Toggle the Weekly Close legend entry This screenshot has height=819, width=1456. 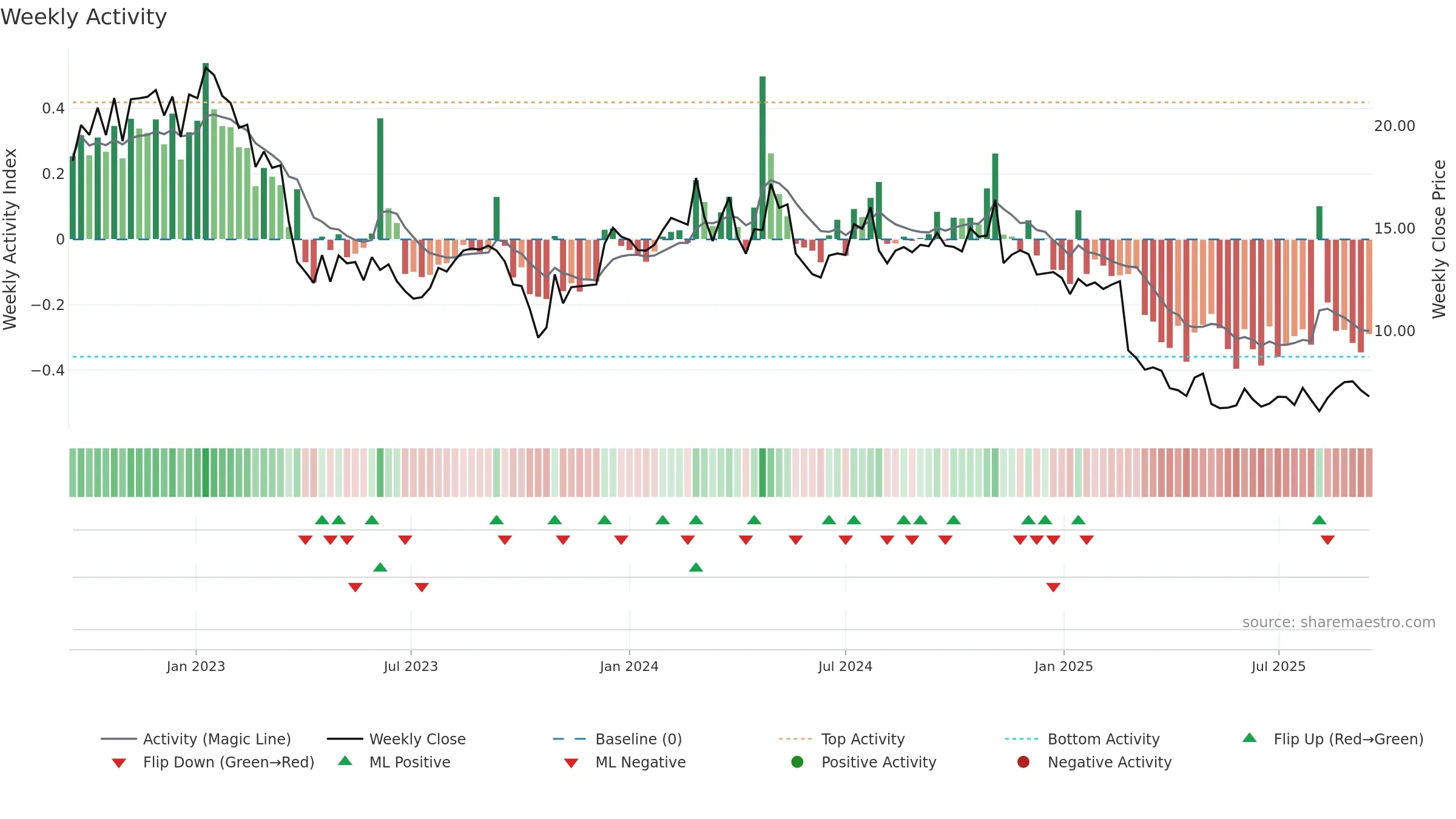click(396, 739)
